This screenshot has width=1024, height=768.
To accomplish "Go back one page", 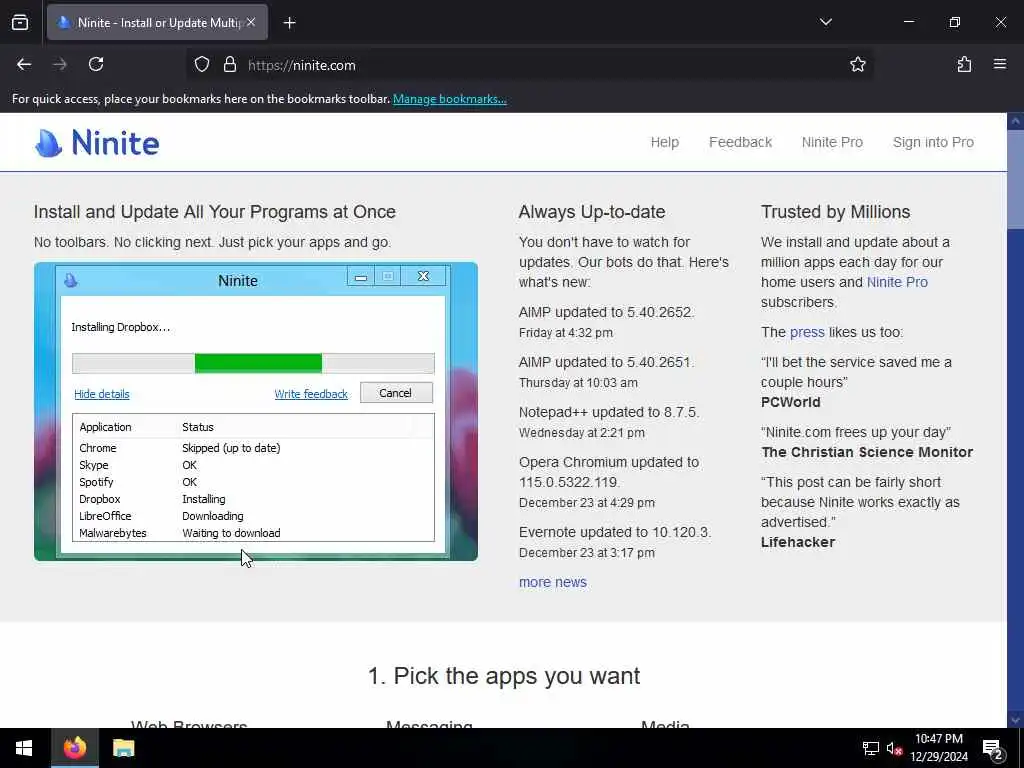I will (x=24, y=65).
